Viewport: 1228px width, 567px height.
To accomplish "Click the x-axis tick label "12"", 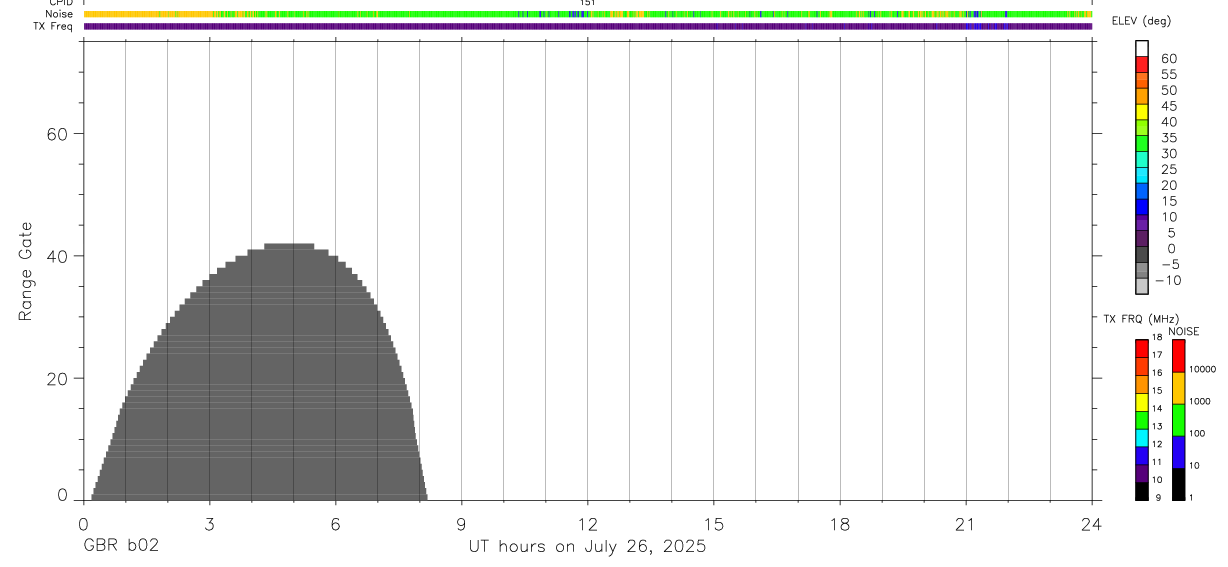I will [587, 524].
